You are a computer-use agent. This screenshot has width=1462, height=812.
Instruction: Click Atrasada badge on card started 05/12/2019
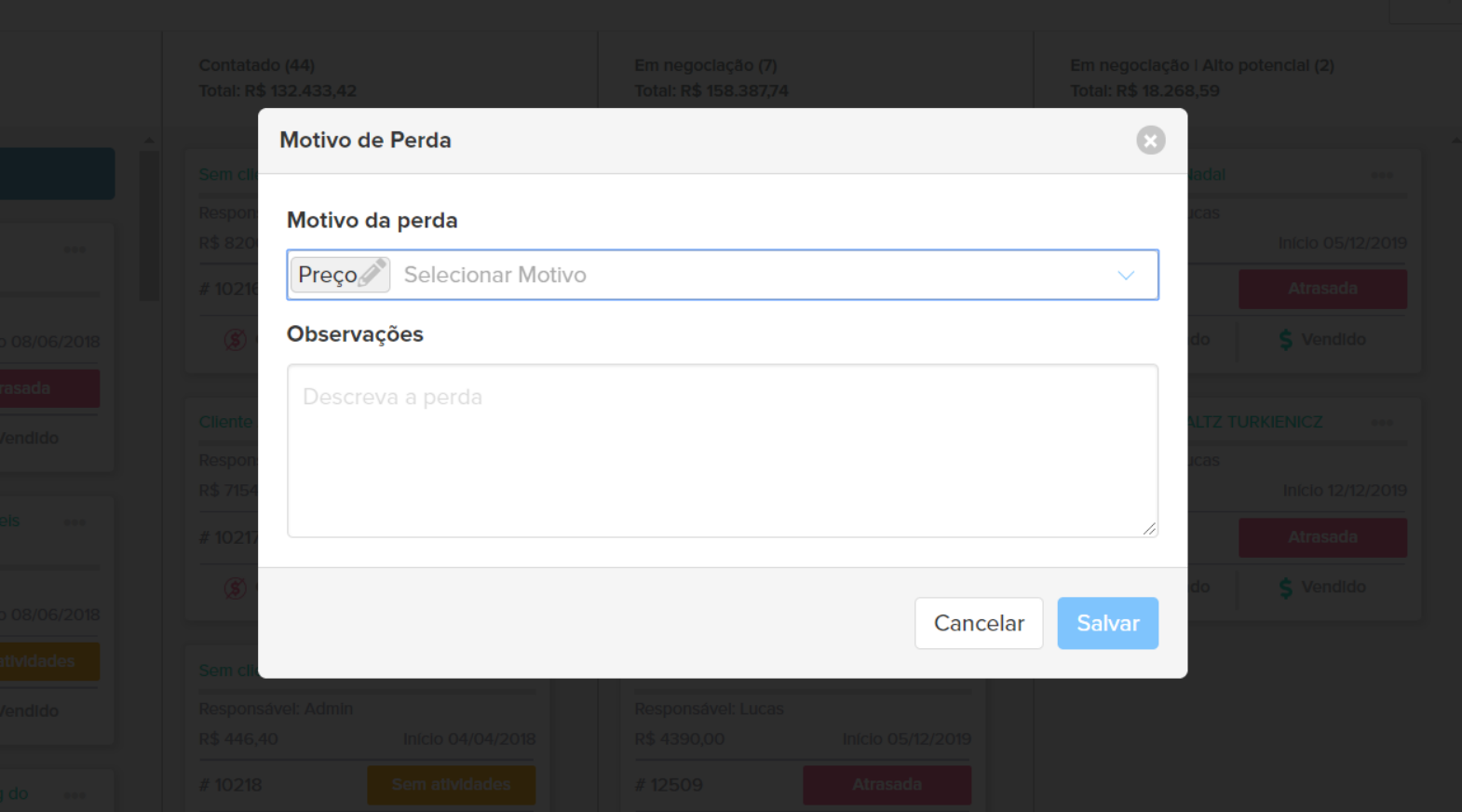coord(1322,289)
